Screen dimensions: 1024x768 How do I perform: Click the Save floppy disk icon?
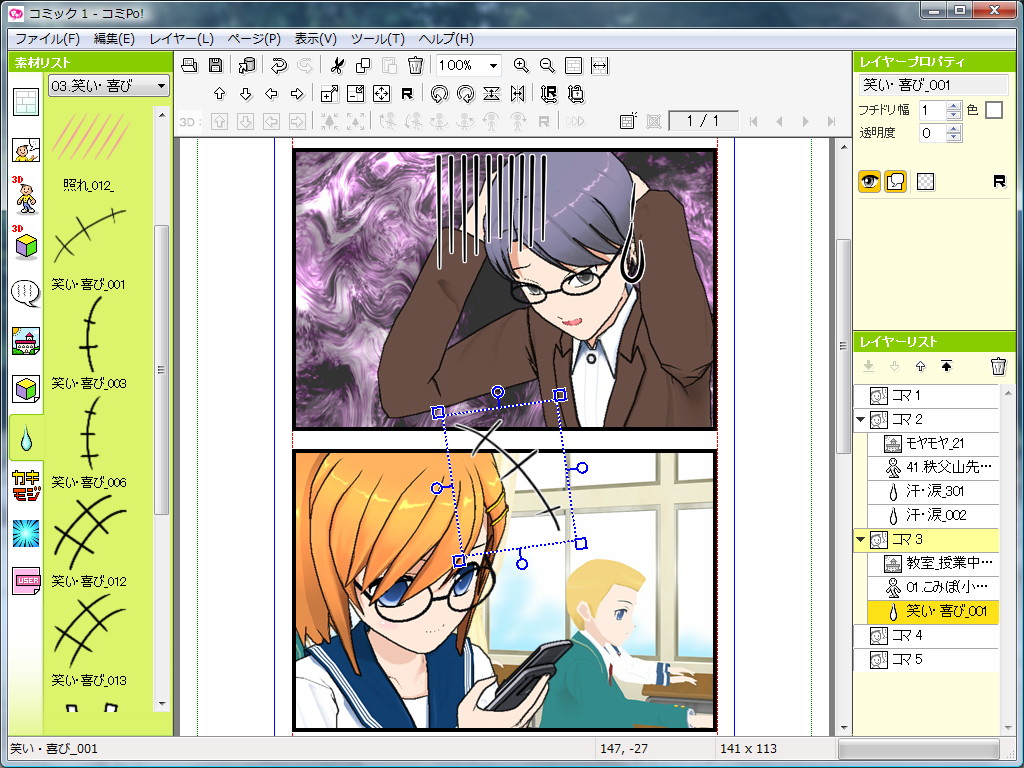point(216,65)
